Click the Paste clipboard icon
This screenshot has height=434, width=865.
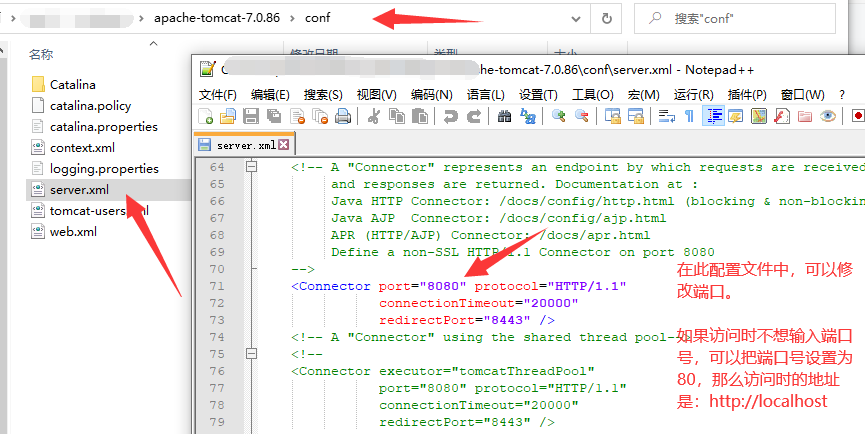pos(420,116)
